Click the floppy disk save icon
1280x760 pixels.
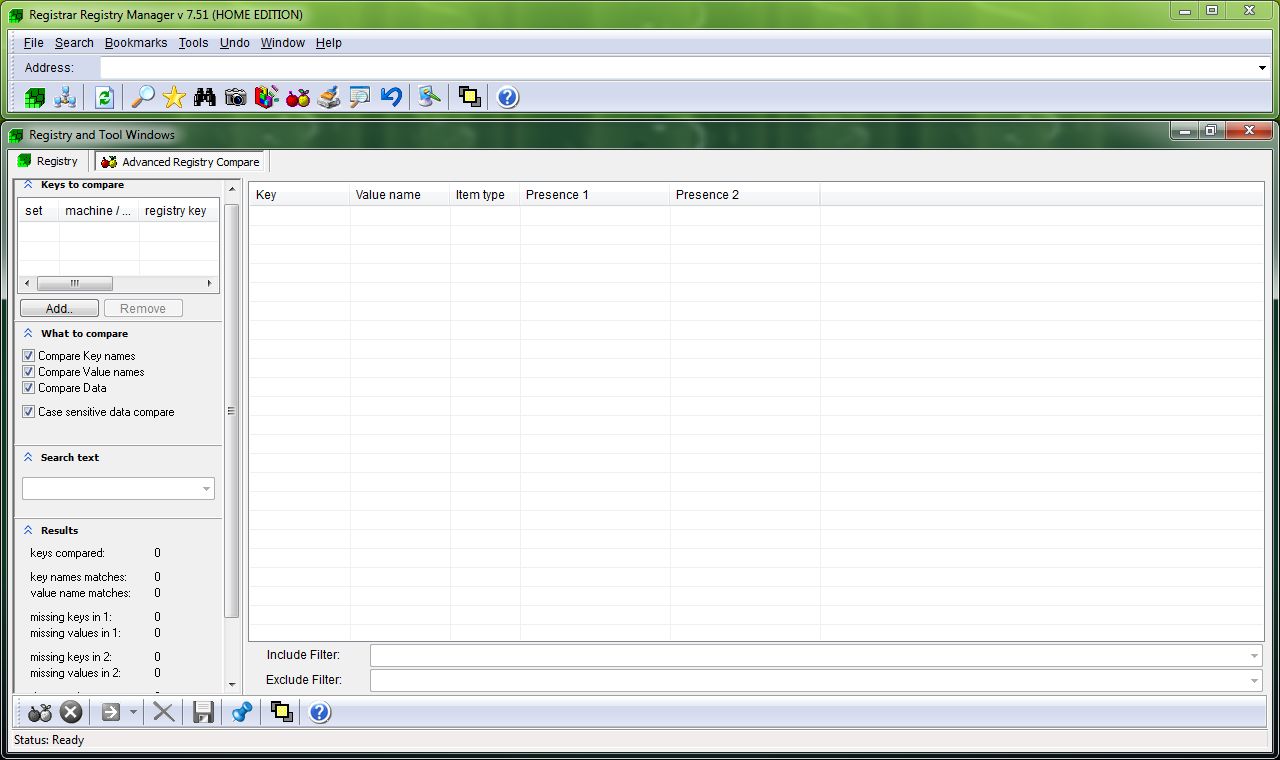[204, 712]
